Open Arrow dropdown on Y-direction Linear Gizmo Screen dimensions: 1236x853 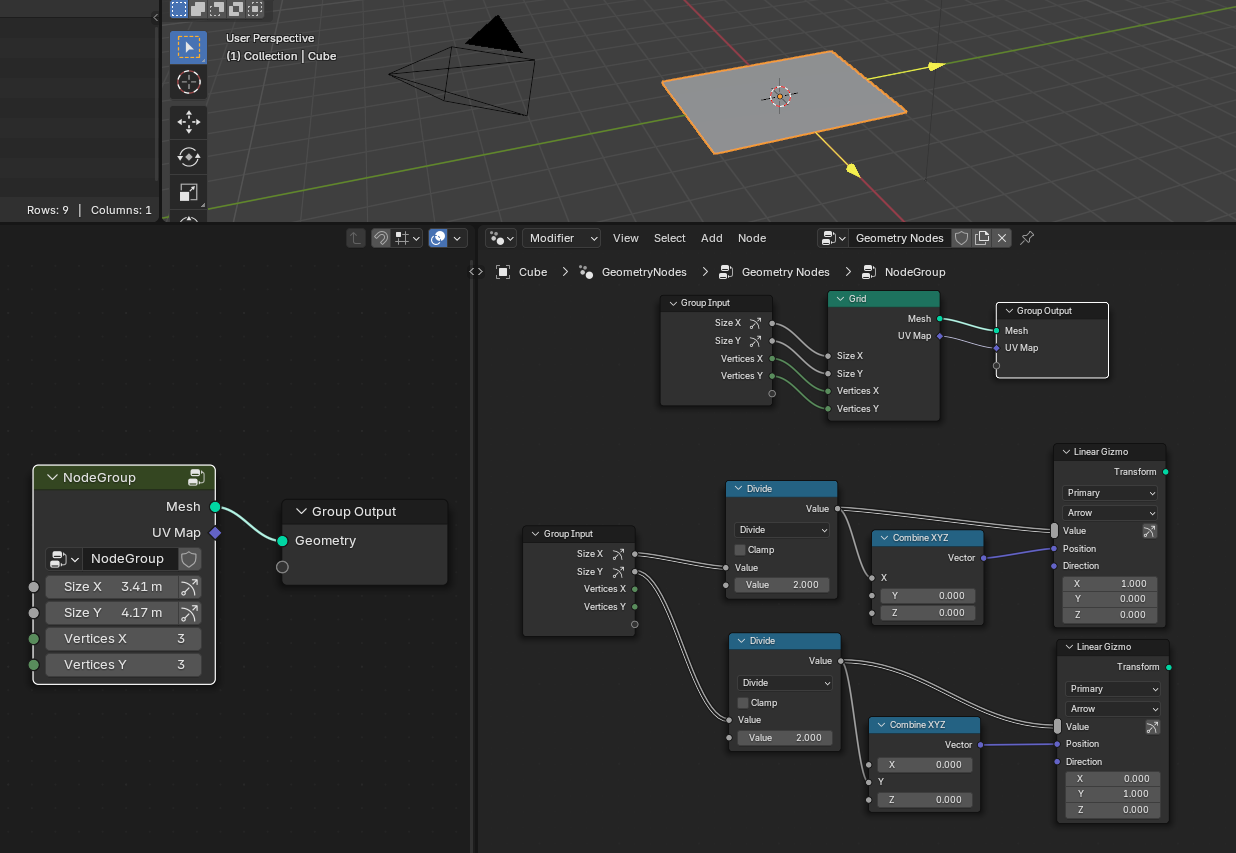(x=1112, y=709)
